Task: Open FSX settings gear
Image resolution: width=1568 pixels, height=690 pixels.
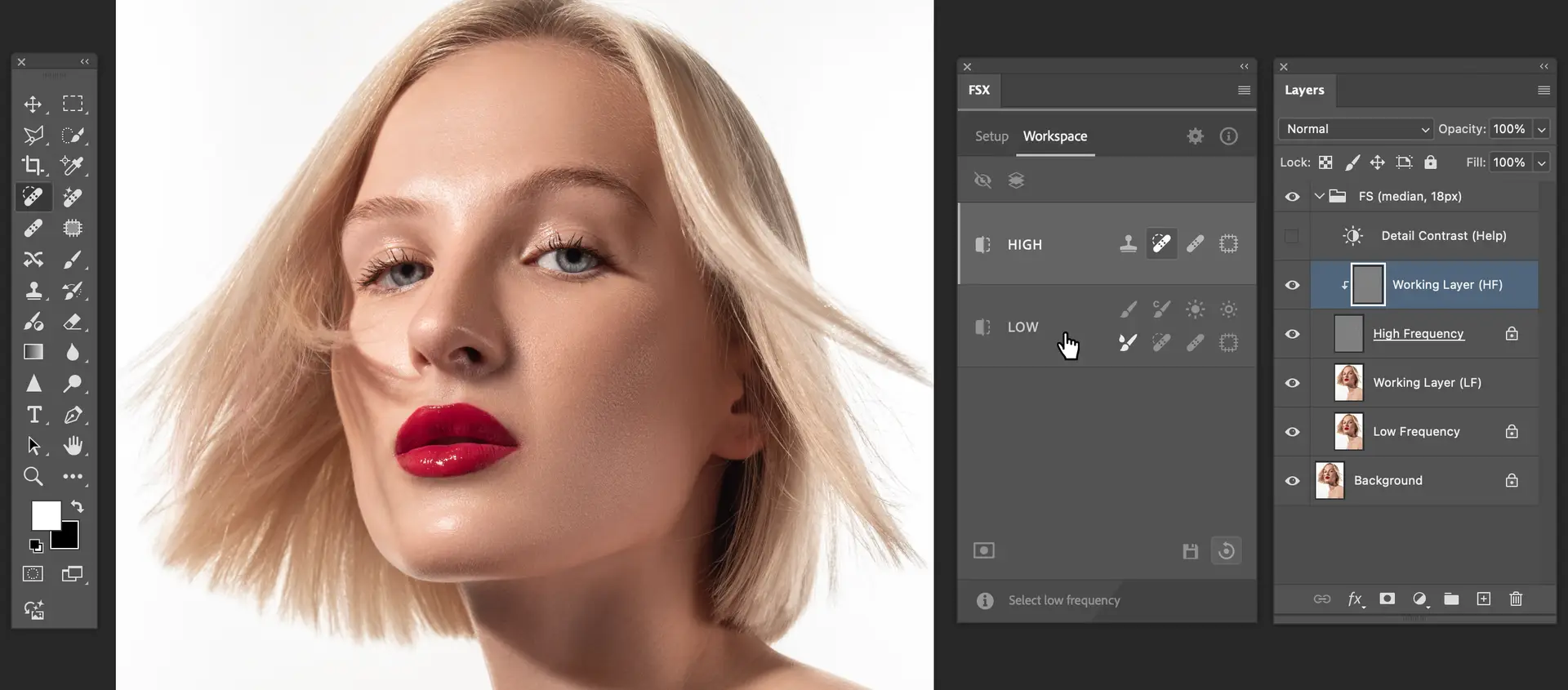Action: point(1196,136)
